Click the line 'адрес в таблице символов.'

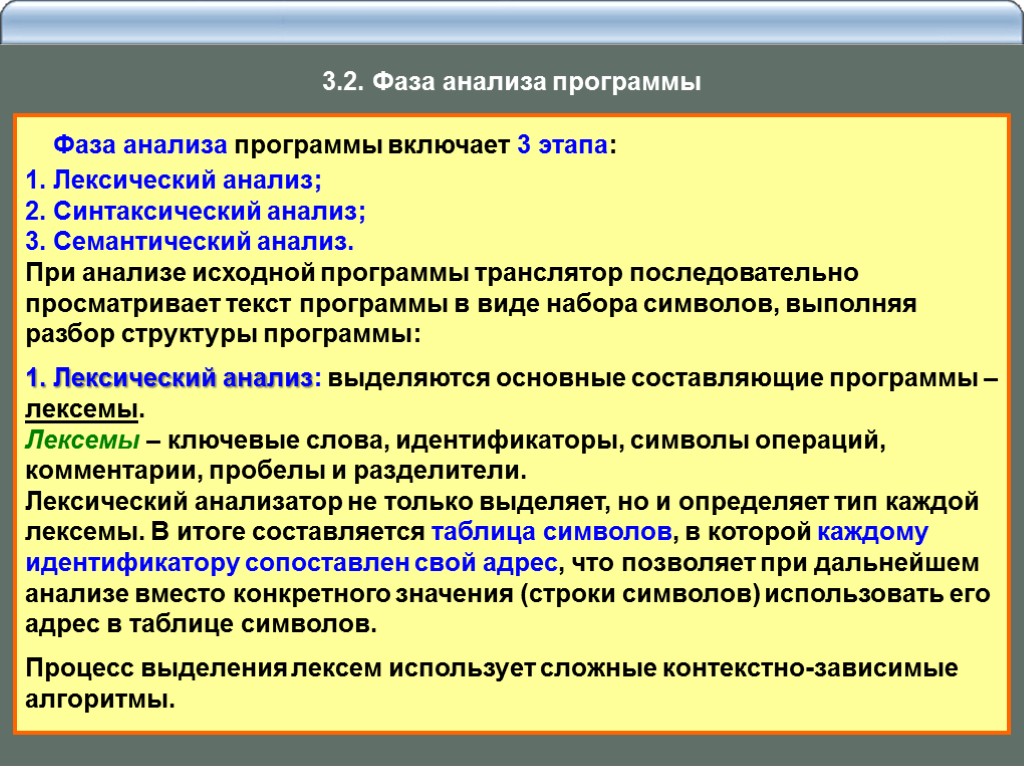pos(201,624)
